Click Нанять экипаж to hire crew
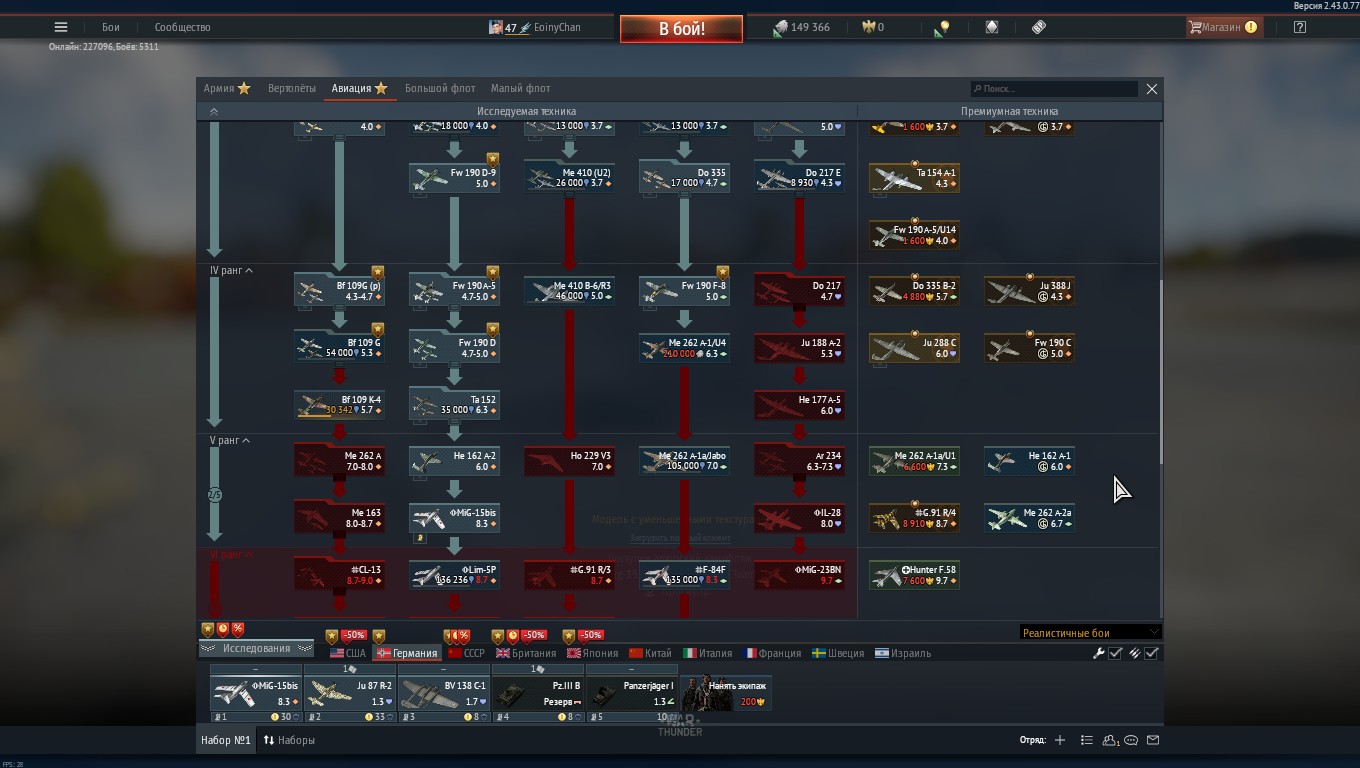1360x768 pixels. click(x=727, y=692)
